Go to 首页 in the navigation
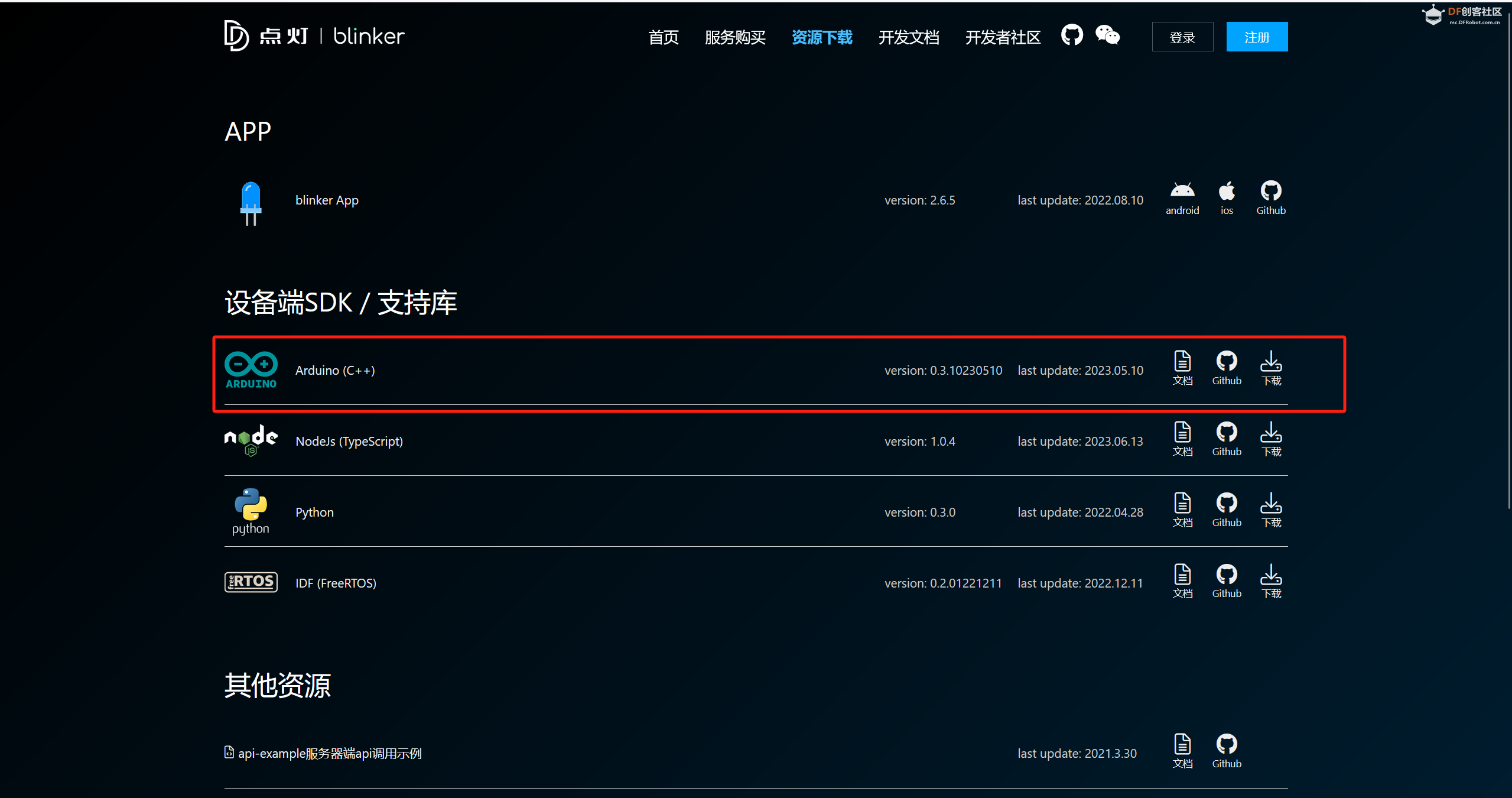Viewport: 1512px width, 798px height. tap(664, 37)
